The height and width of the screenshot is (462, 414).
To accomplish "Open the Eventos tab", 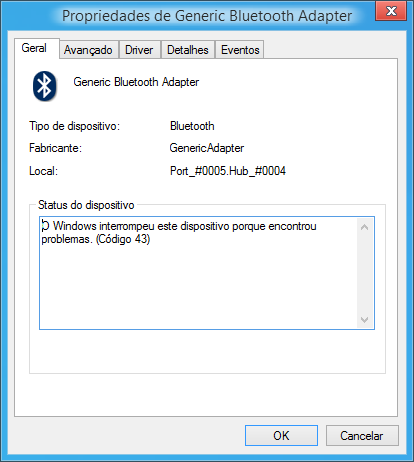I will [240, 50].
